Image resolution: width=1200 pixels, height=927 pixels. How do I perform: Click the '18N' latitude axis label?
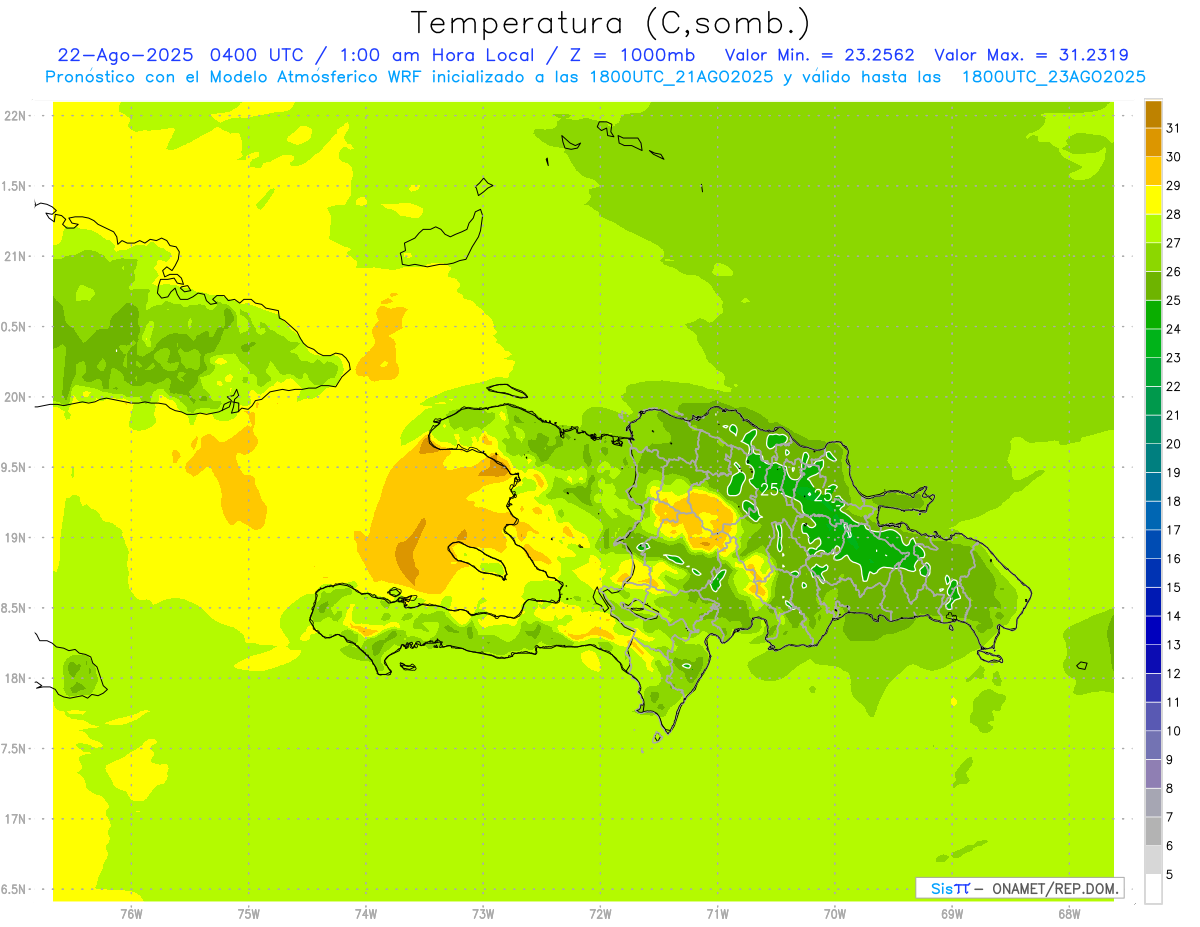tap(15, 679)
